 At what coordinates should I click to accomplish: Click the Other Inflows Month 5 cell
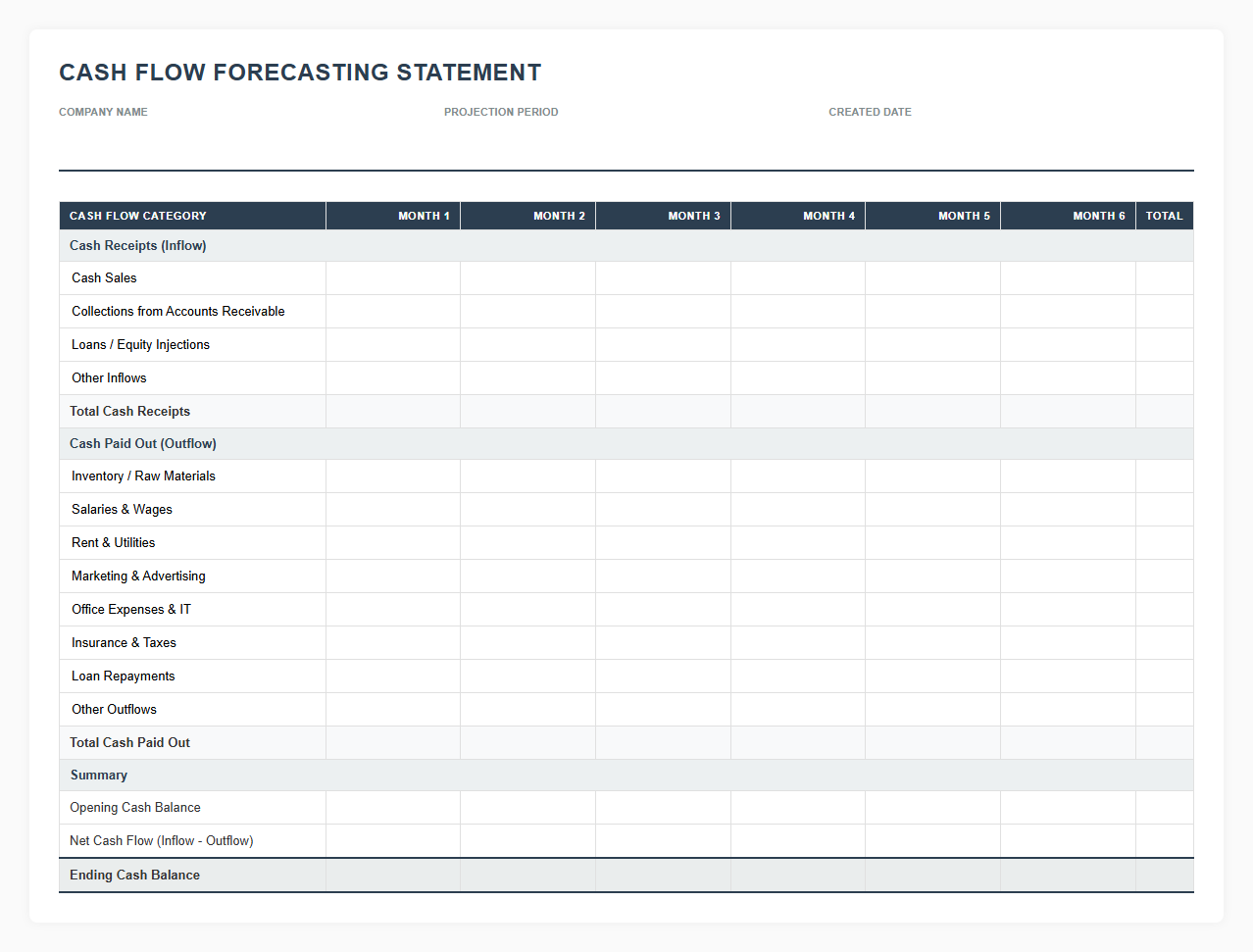point(933,378)
